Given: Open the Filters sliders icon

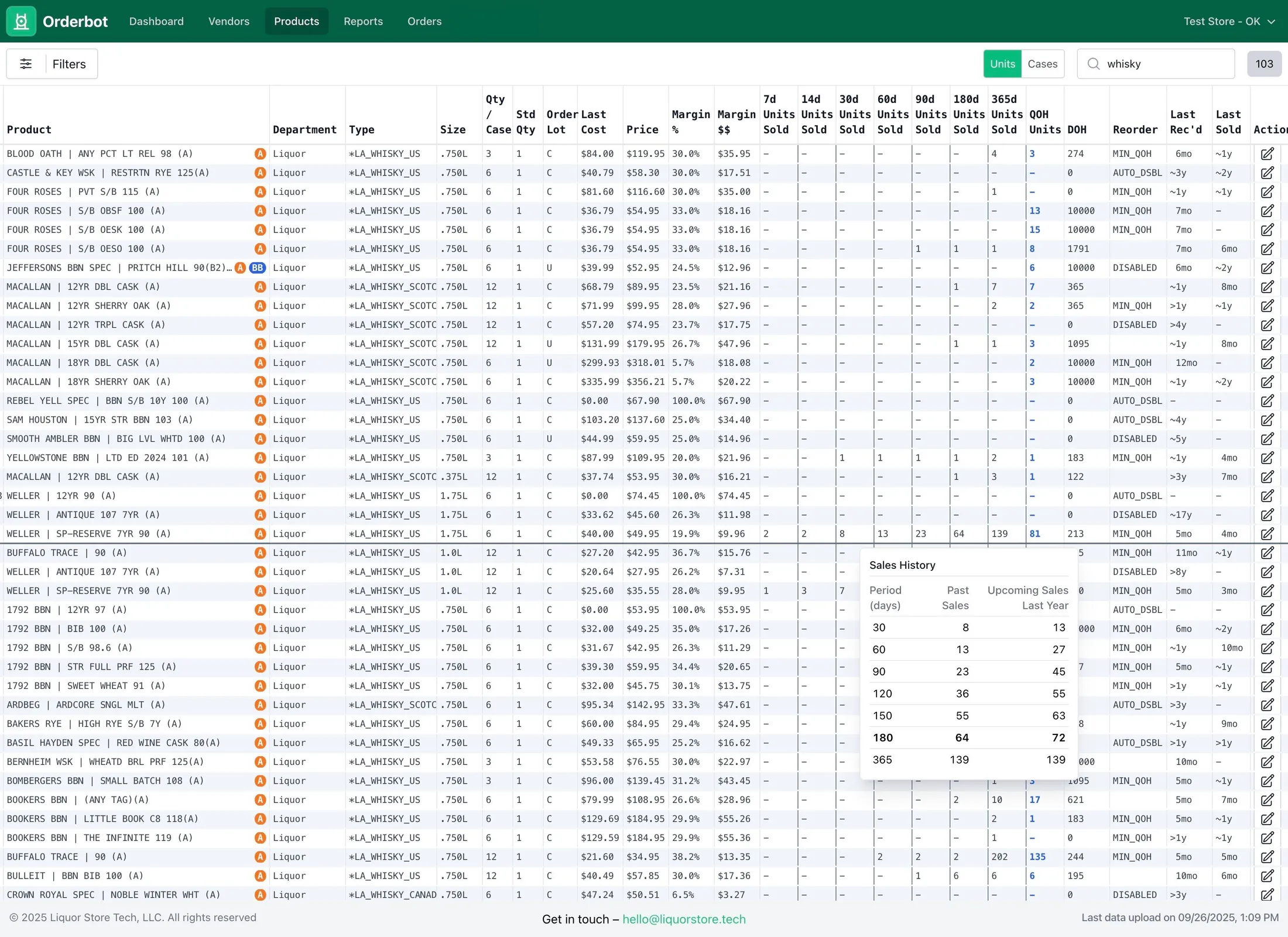Looking at the screenshot, I should click(26, 64).
